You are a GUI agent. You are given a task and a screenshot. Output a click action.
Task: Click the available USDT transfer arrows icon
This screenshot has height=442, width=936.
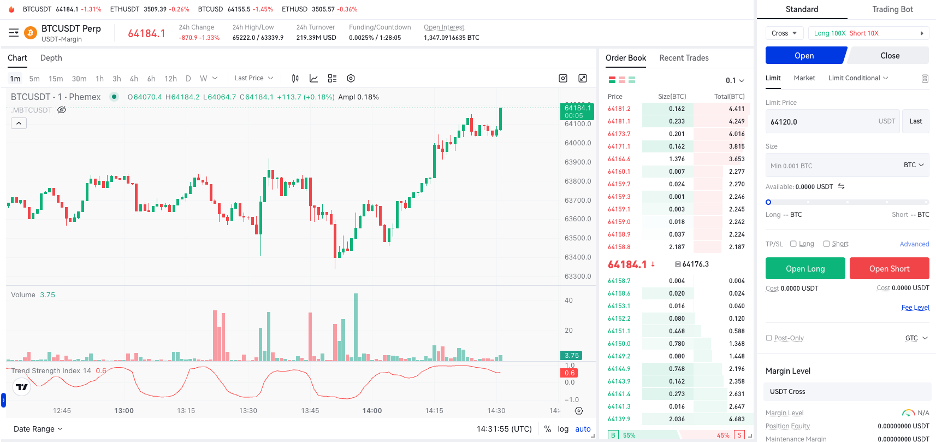(x=841, y=186)
